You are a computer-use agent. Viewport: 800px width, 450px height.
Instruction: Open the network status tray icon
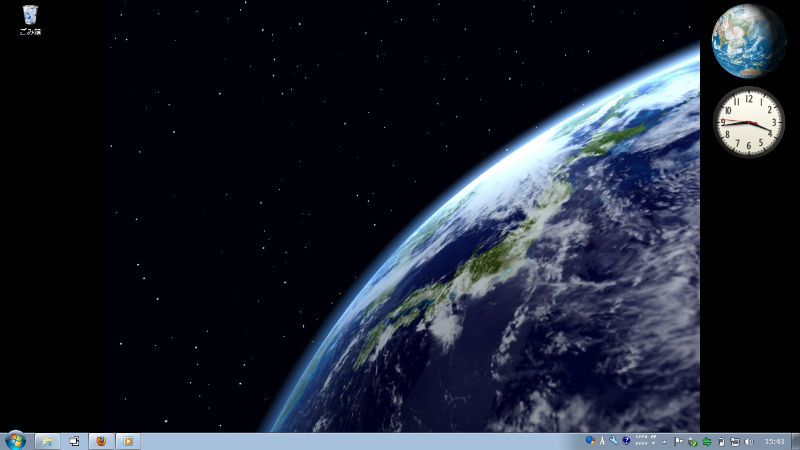coord(735,442)
